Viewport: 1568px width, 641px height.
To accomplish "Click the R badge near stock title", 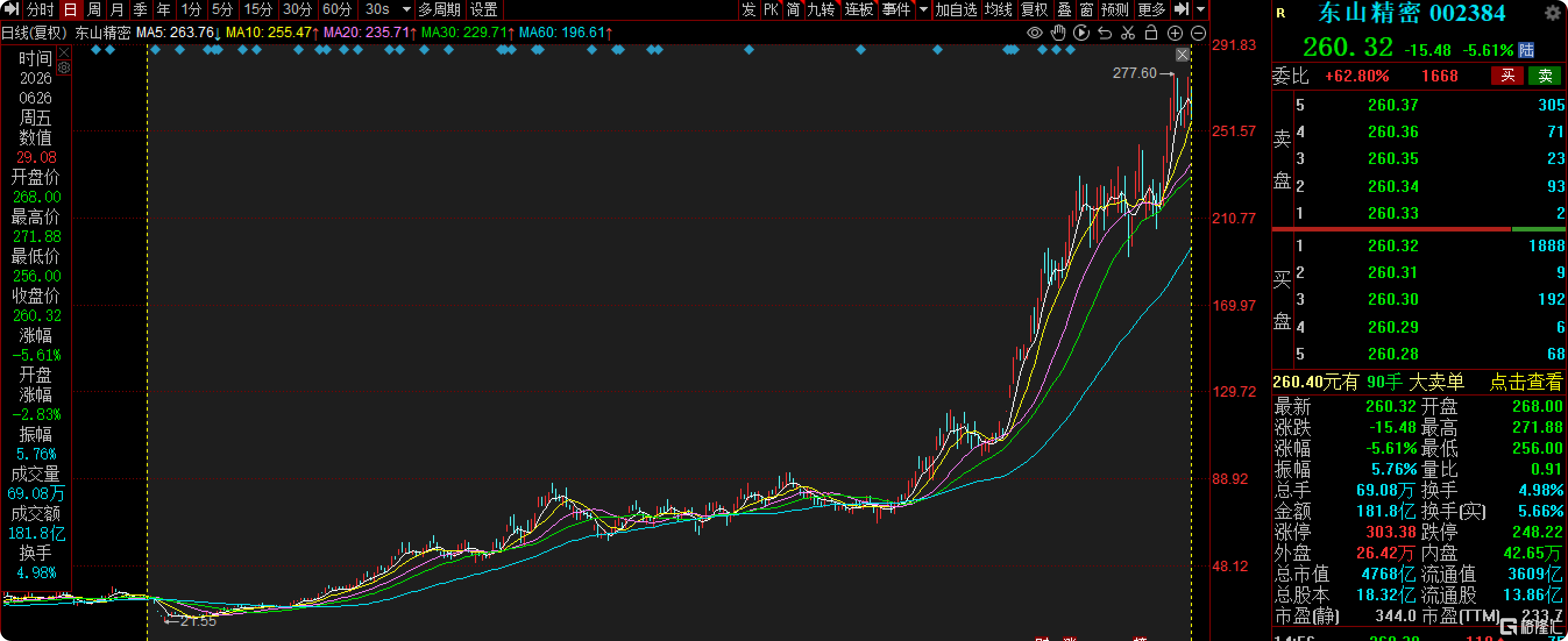I will (x=1280, y=13).
